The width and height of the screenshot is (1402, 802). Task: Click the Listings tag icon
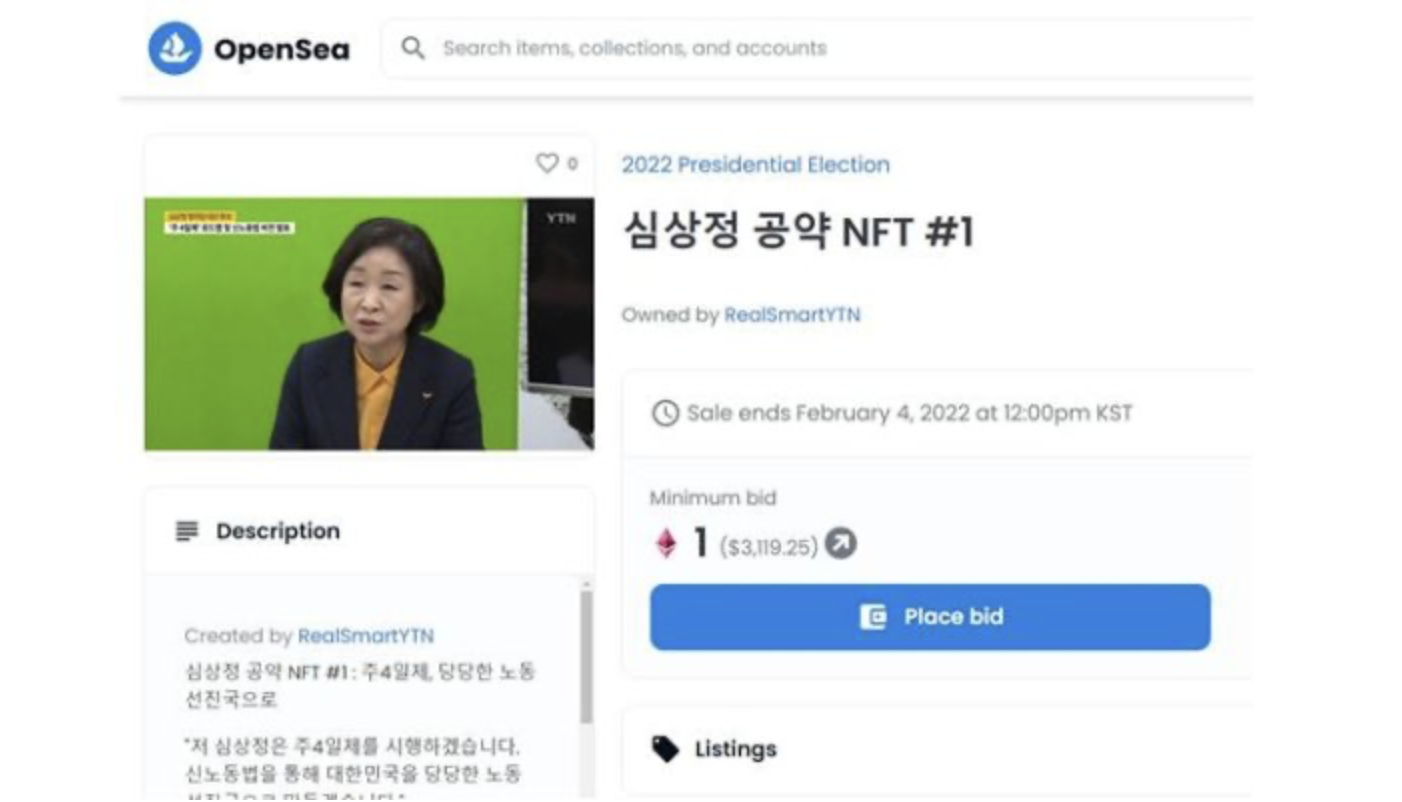[665, 749]
